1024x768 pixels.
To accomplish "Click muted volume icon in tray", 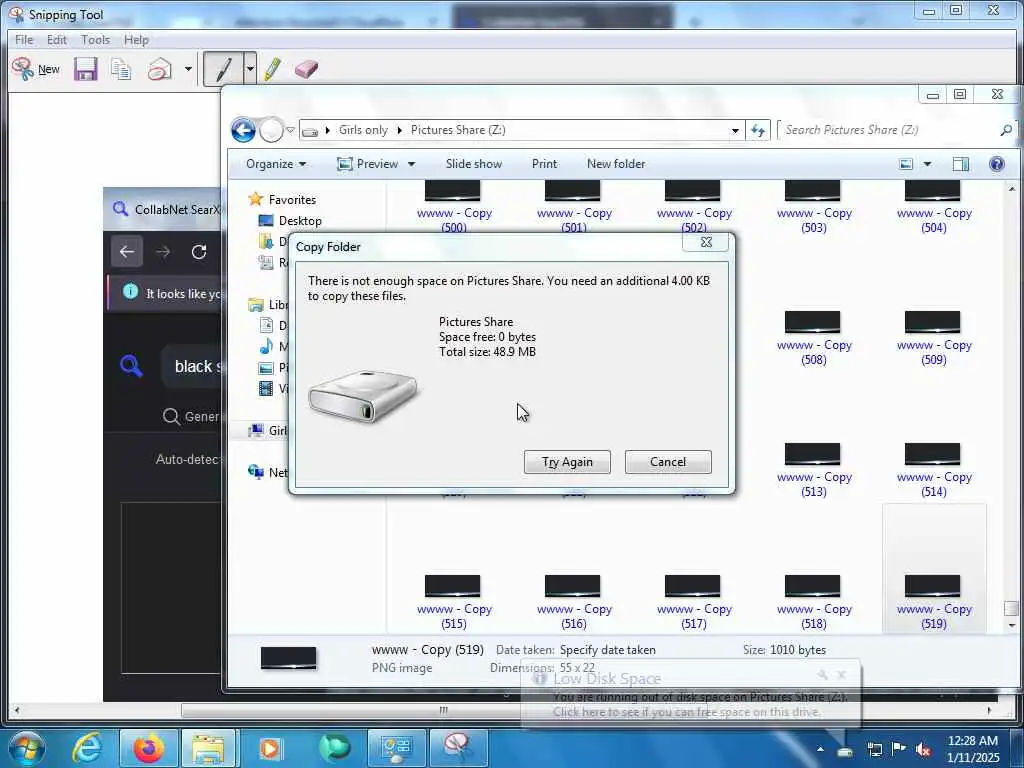I will tap(923, 750).
